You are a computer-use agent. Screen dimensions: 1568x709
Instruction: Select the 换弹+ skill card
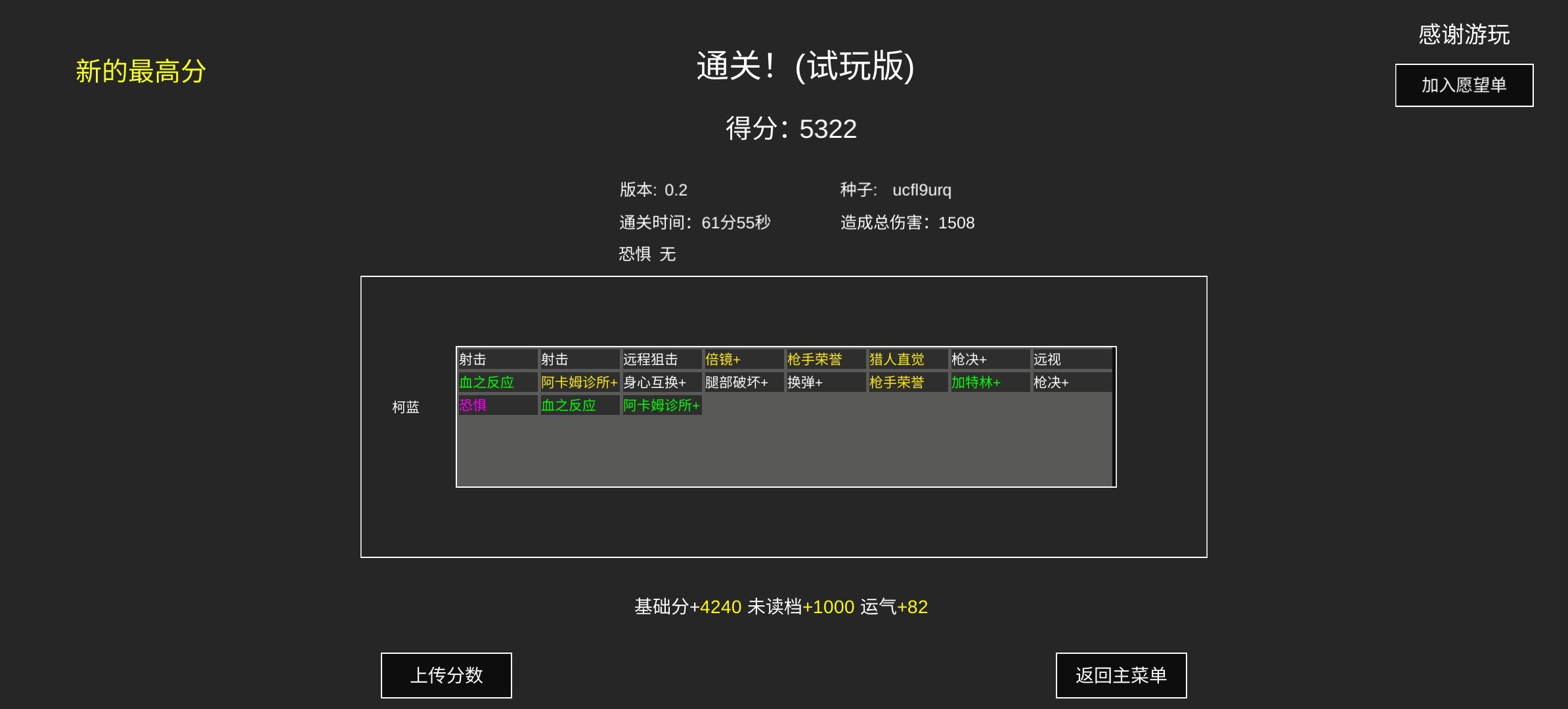[825, 382]
